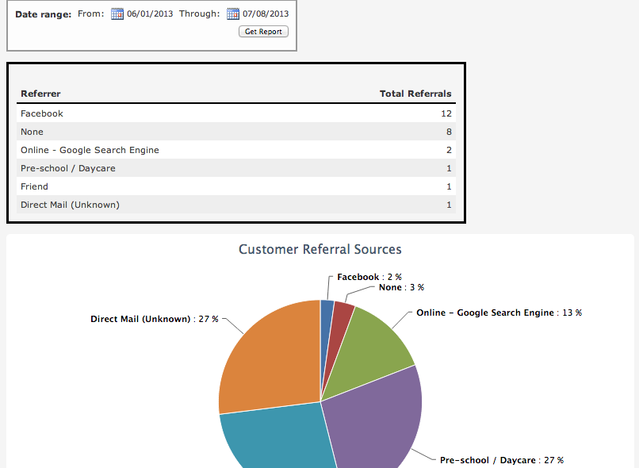
Task: Select the Online - Google Search Engine table row
Action: click(236, 150)
